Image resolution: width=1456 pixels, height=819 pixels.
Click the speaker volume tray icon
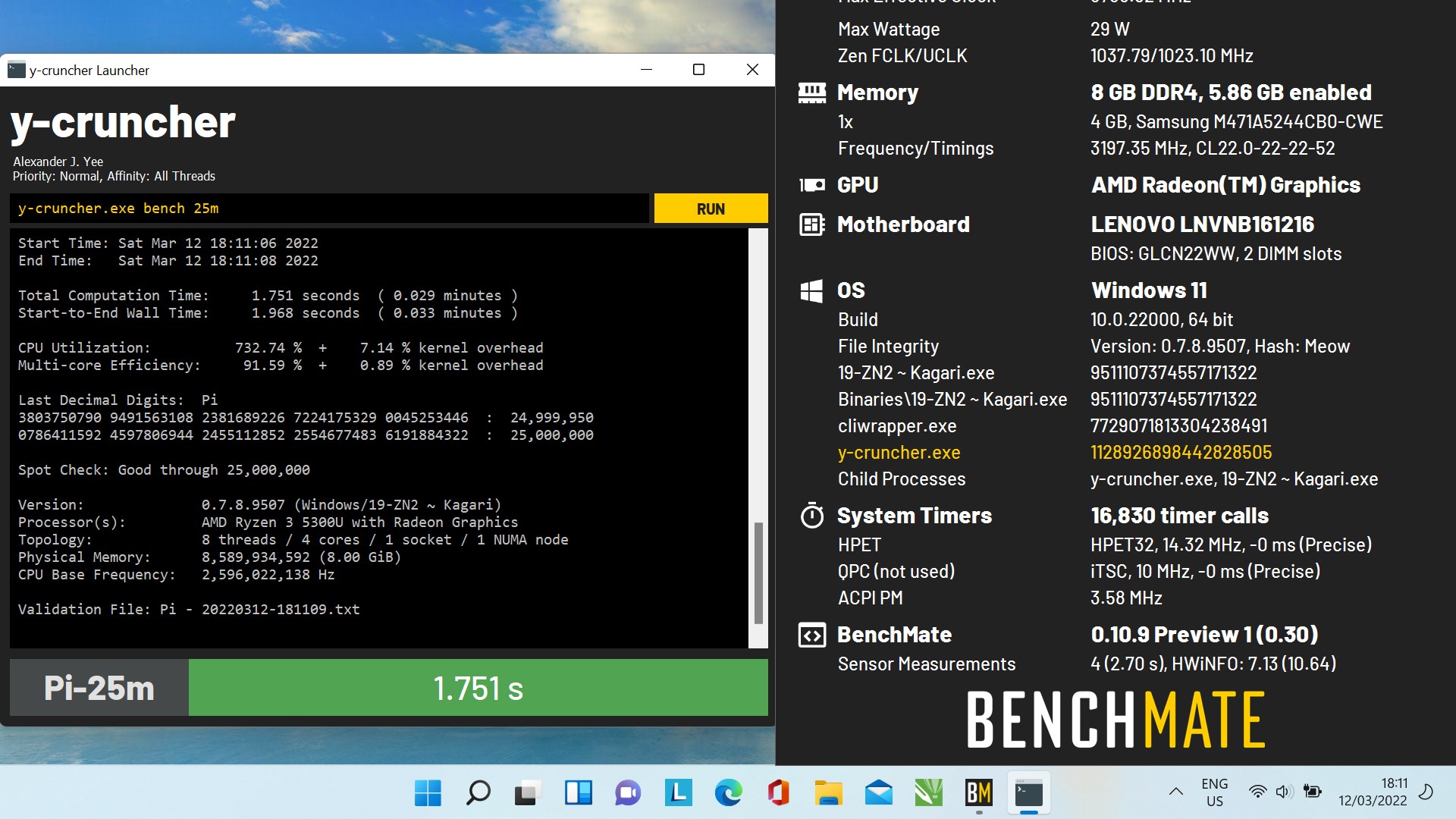point(1283,792)
